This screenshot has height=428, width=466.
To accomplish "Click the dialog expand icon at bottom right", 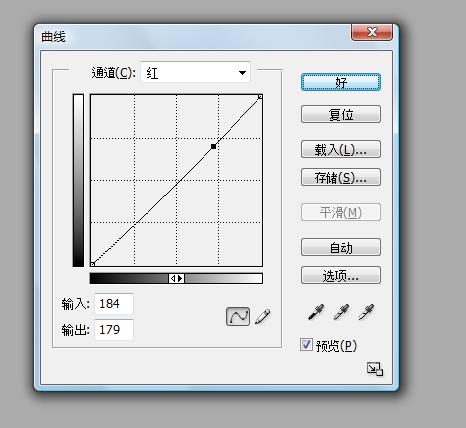I will 375,369.
